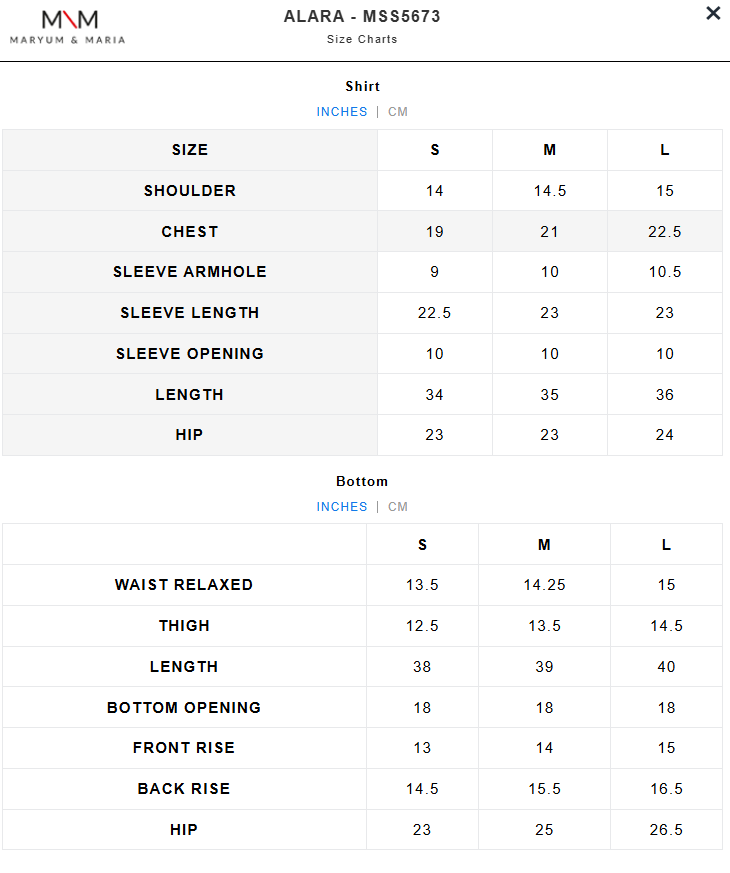Viewport: 730px width, 873px height.
Task: Click the ALARA - MSS5673 title
Action: tap(362, 17)
